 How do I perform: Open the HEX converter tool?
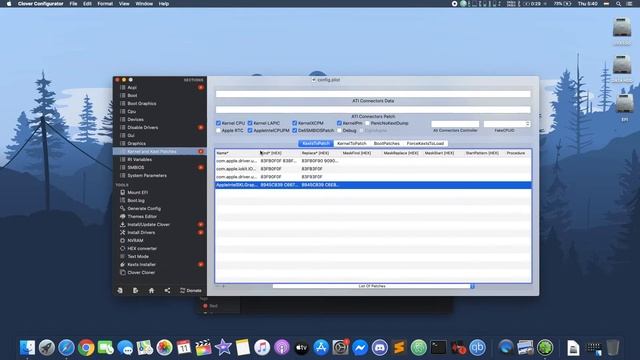(x=142, y=249)
